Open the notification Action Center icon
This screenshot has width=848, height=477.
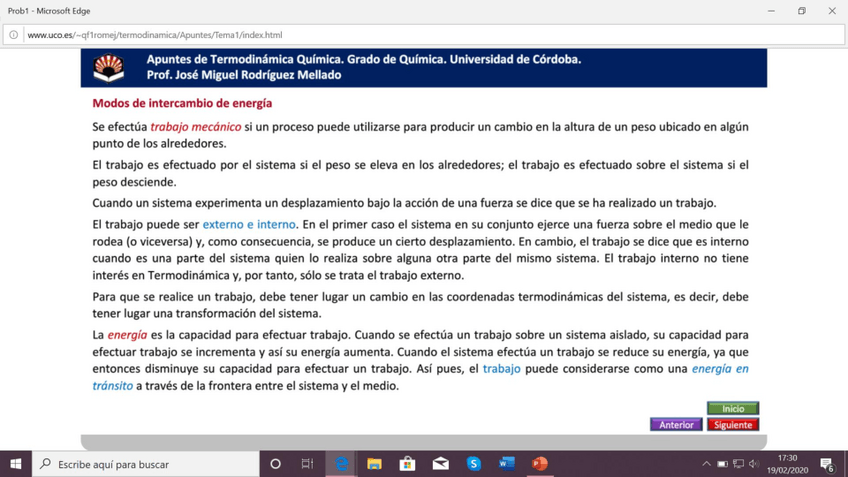tap(826, 464)
